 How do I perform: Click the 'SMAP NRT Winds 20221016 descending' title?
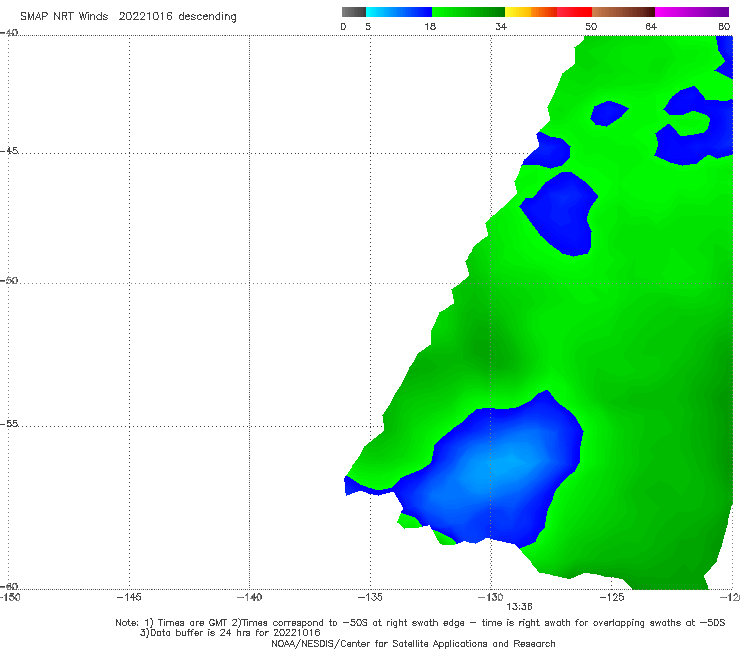coord(128,17)
